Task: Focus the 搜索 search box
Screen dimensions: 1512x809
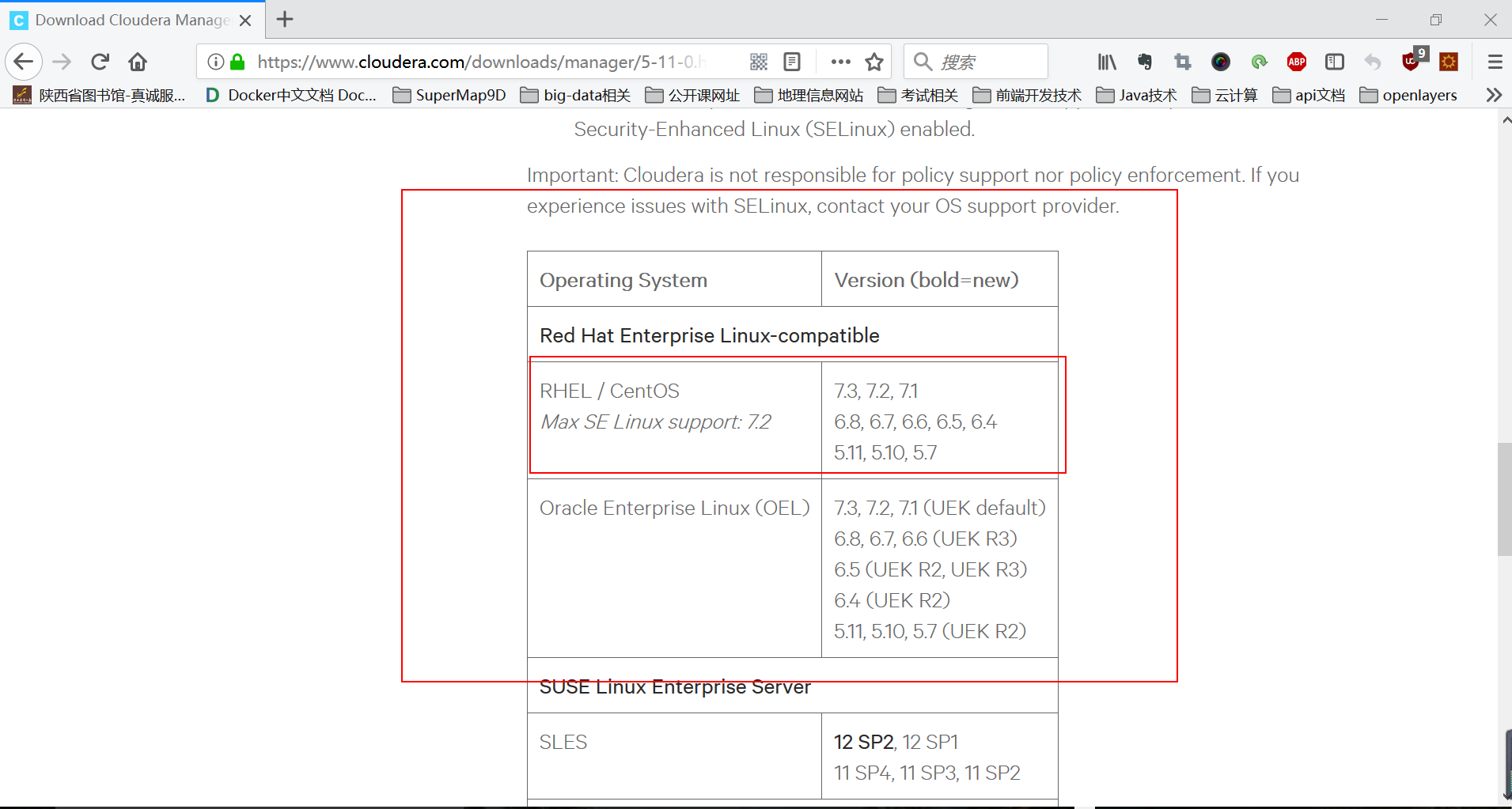Action: tap(976, 62)
